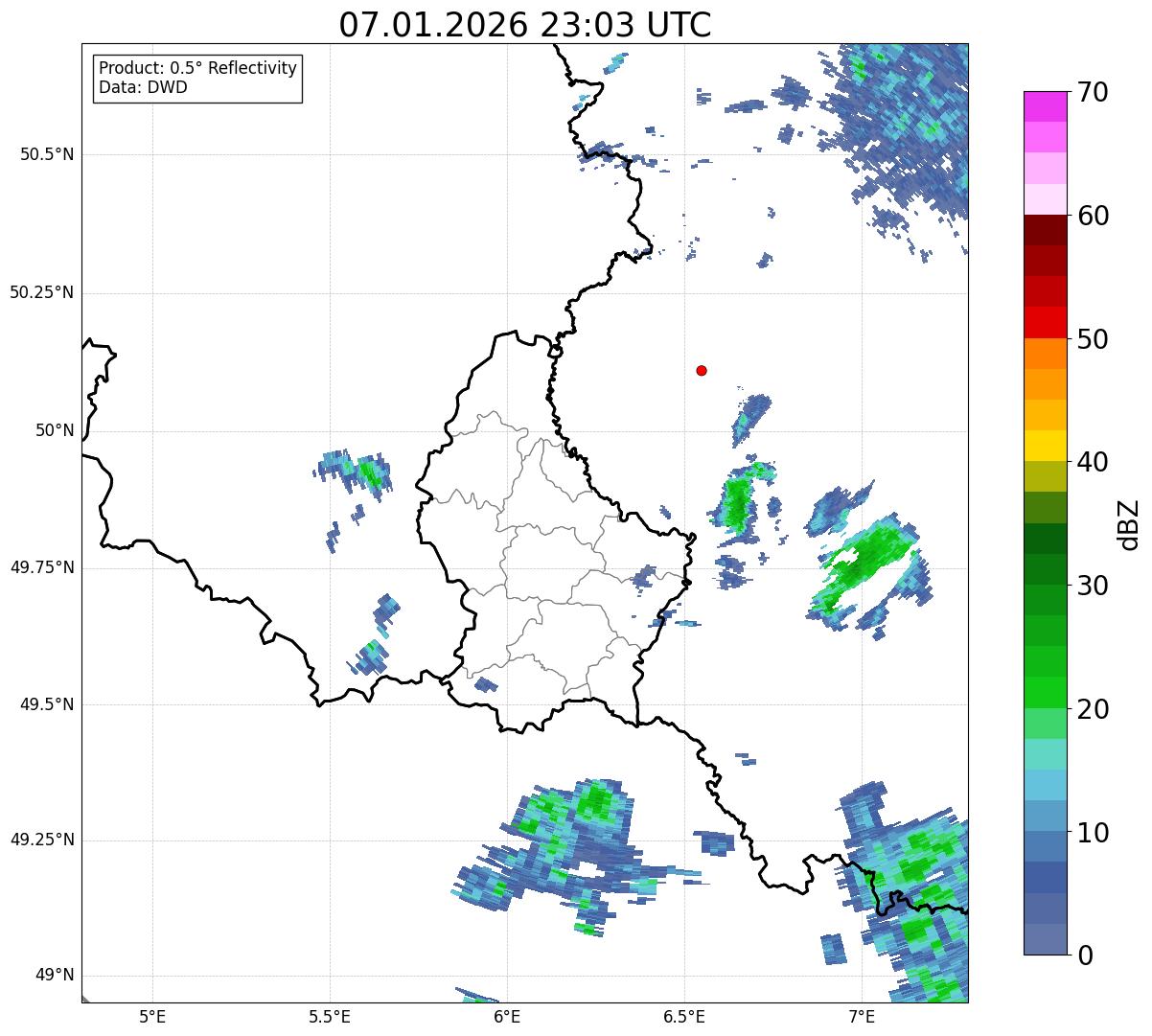Click the echo cluster near 5.5°E, 50°N

coord(355,472)
